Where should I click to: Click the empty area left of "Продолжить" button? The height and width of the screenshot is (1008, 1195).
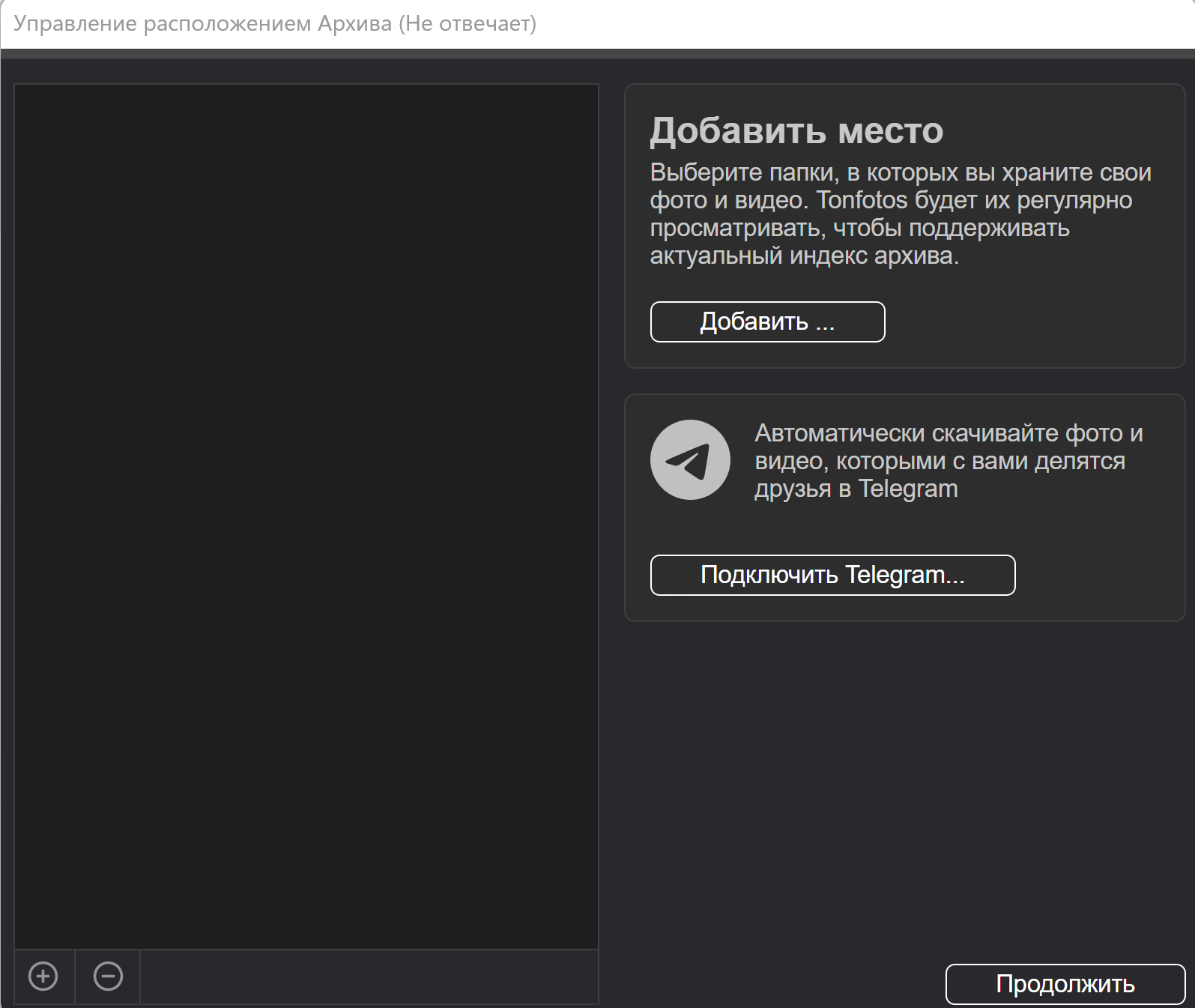(x=772, y=983)
